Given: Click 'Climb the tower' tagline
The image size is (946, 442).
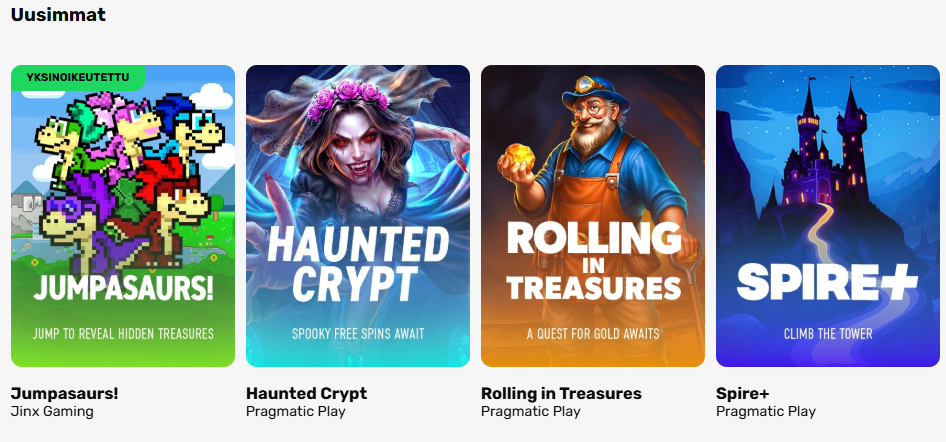Looking at the screenshot, I should pos(828,333).
